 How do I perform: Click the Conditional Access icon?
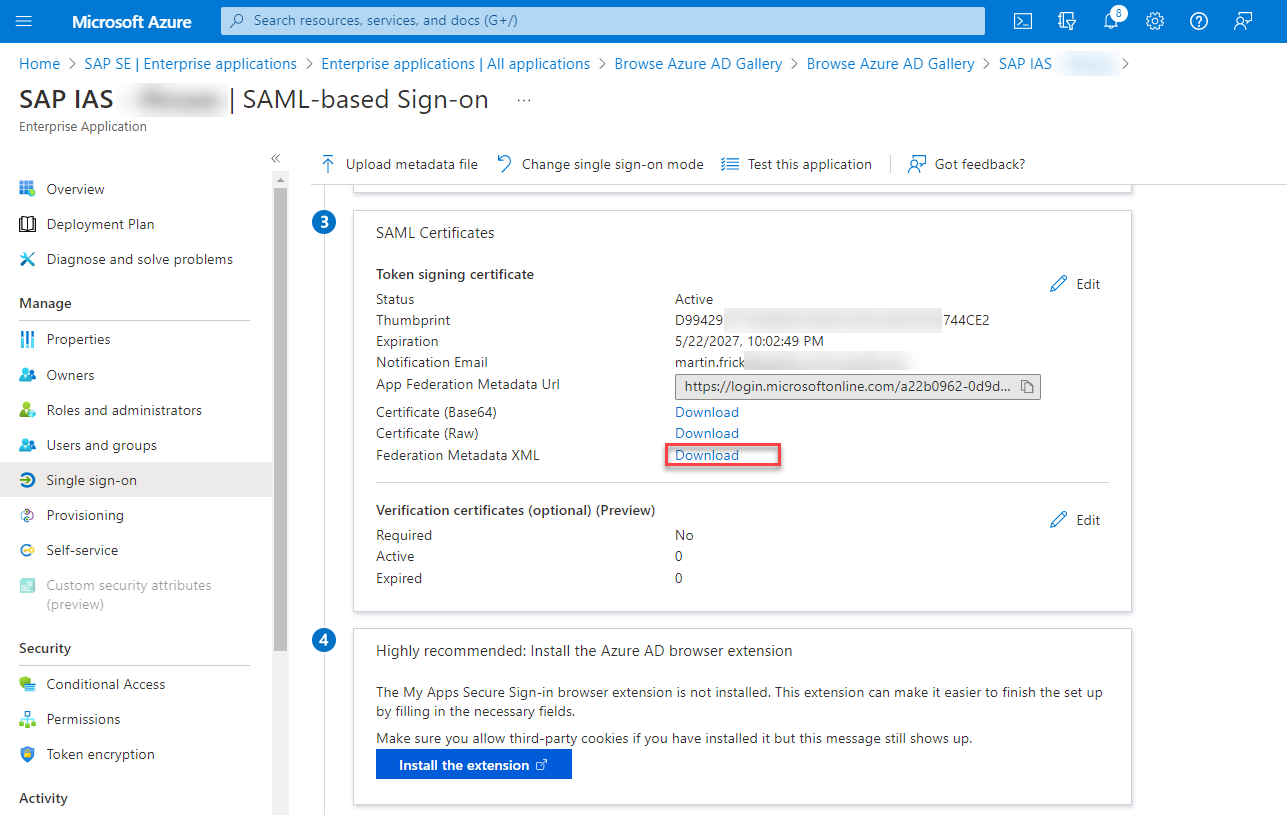click(x=28, y=684)
